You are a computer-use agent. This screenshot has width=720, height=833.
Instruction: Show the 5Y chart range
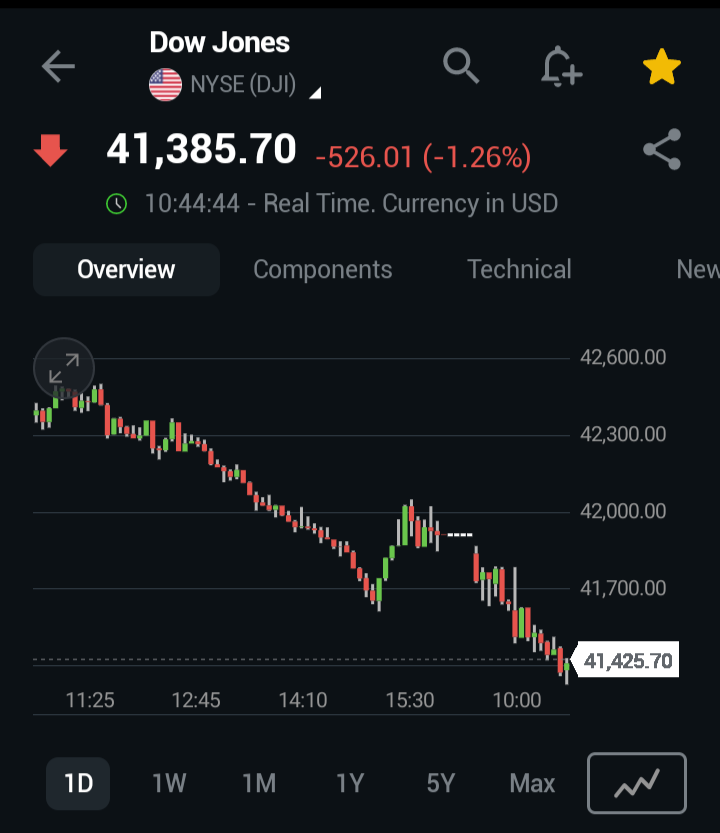(441, 783)
